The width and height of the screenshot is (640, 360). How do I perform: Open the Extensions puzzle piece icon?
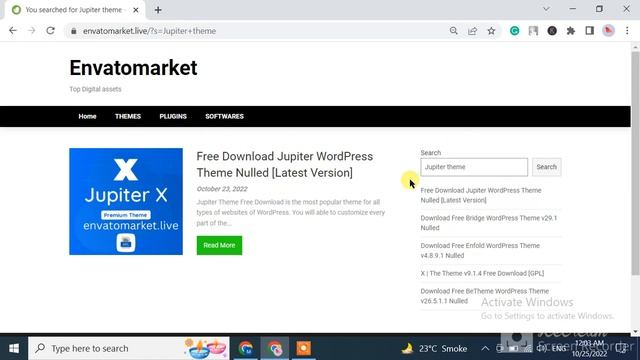[571, 31]
